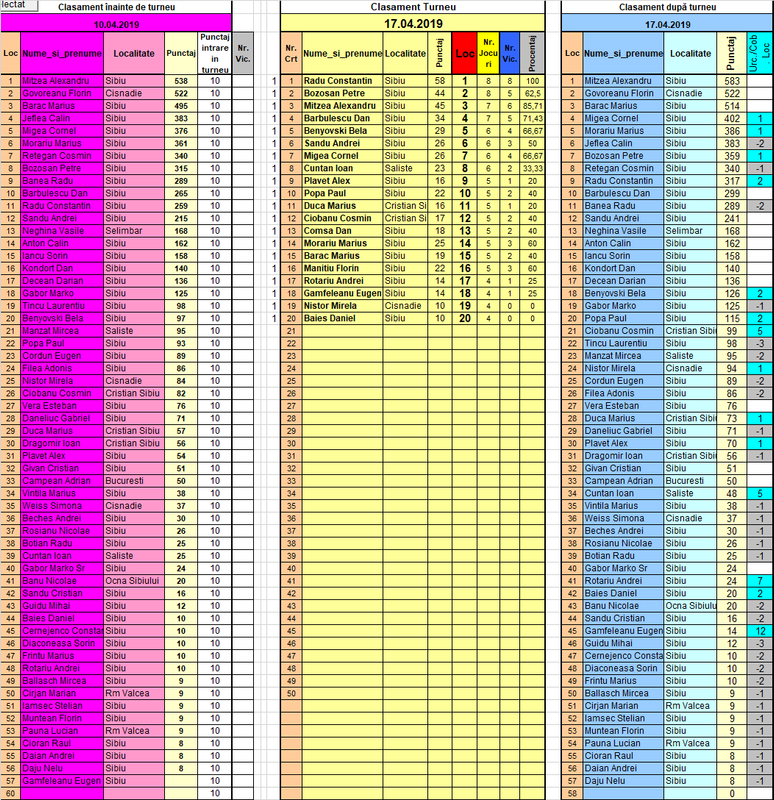Select the blue 'Nr. Vic.' header in tournament table
Viewport: 774px width, 800px height.
[x=510, y=53]
